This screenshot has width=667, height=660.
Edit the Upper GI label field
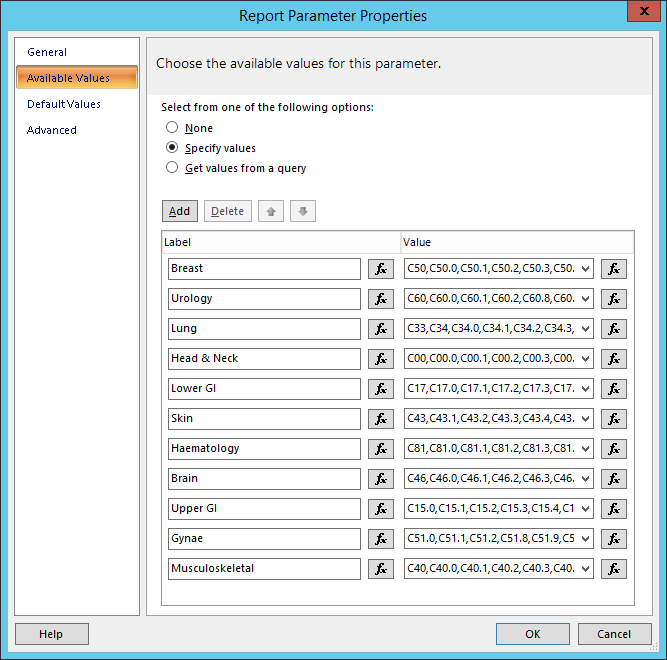pos(264,509)
